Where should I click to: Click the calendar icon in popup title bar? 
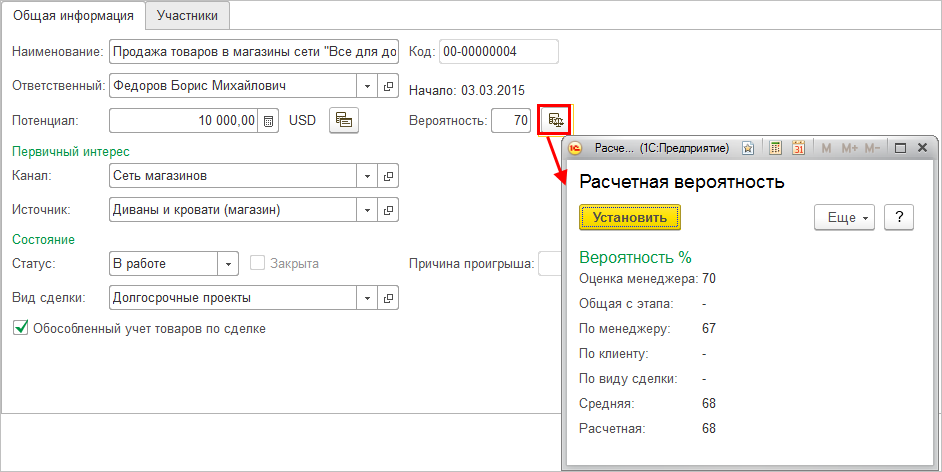coord(799,148)
